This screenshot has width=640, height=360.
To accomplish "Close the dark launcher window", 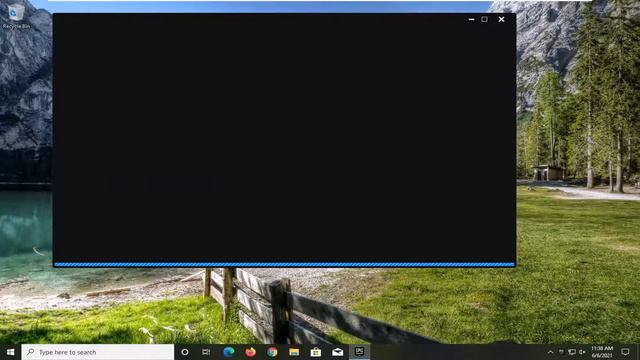I will (x=501, y=19).
